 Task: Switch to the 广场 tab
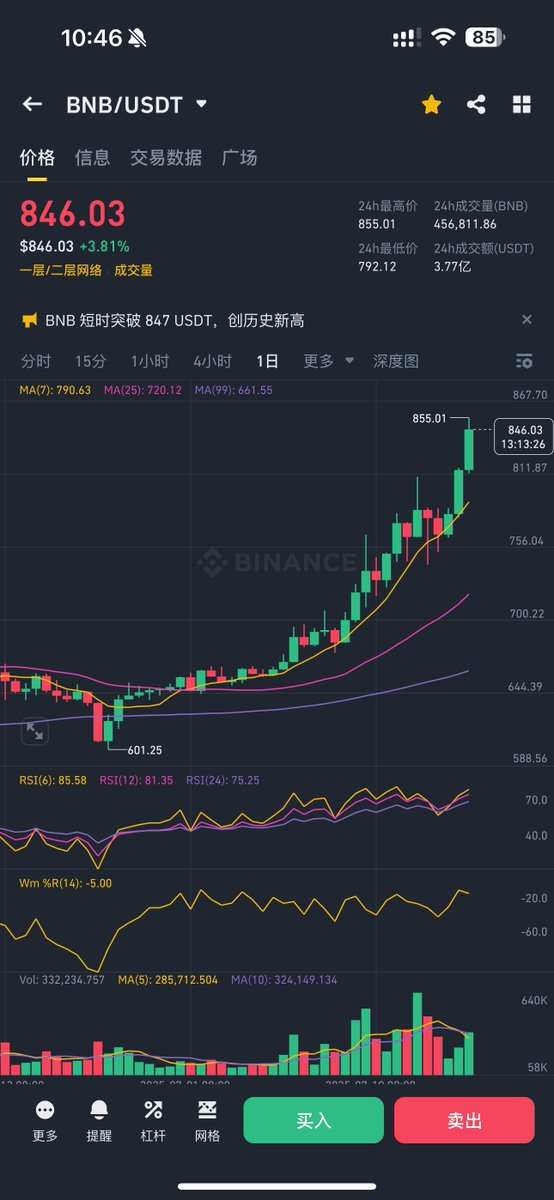[x=239, y=157]
